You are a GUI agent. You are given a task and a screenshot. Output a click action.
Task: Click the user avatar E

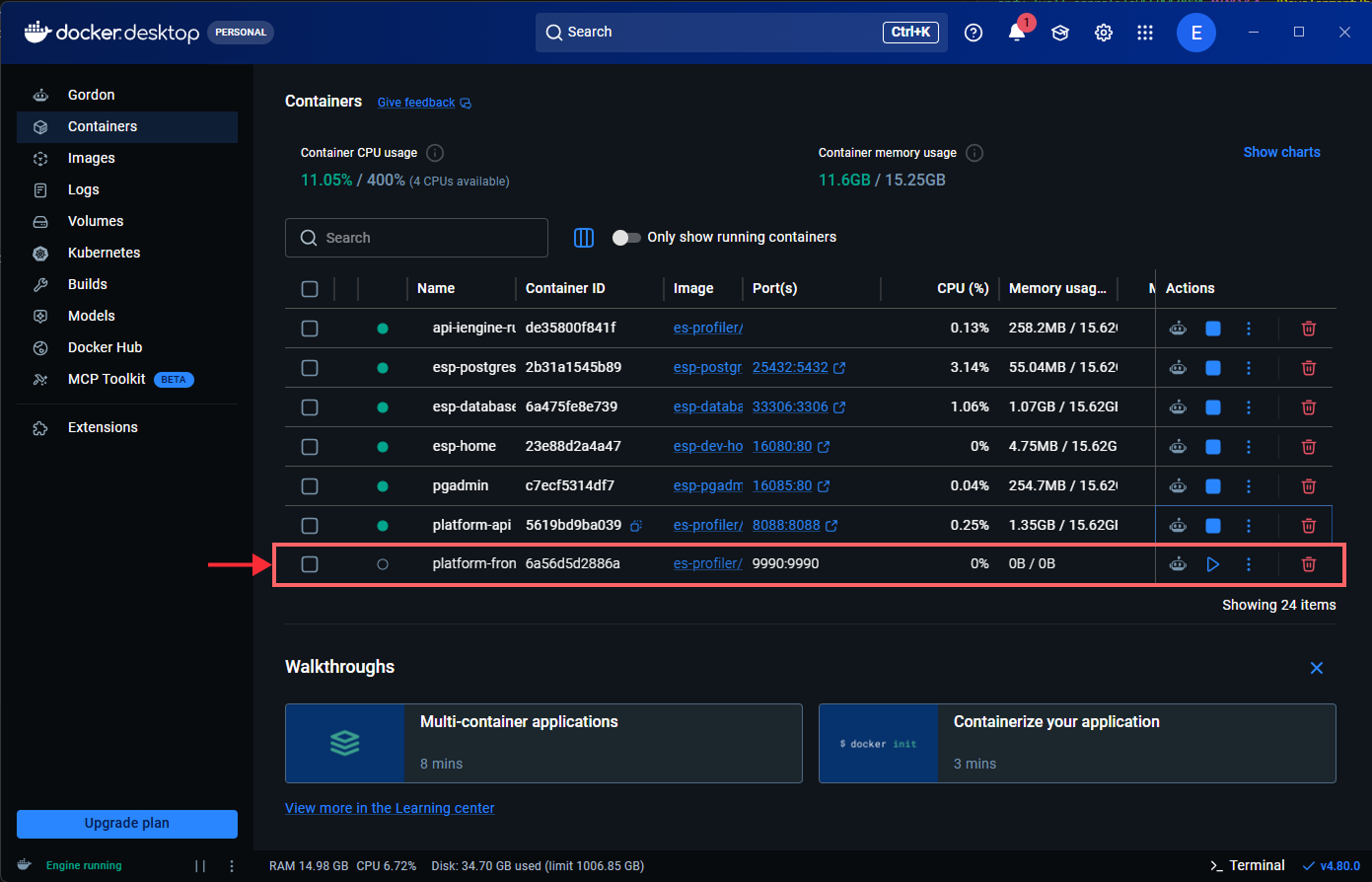point(1196,33)
